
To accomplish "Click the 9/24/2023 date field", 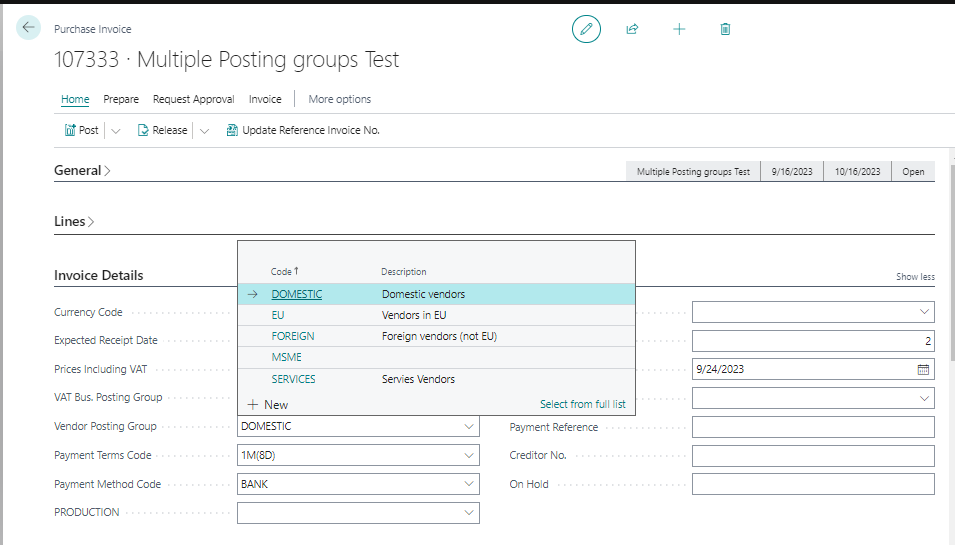I will (813, 370).
